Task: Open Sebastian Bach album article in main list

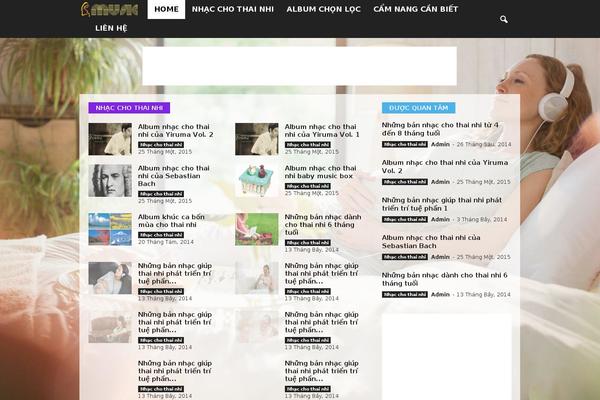Action: point(174,176)
